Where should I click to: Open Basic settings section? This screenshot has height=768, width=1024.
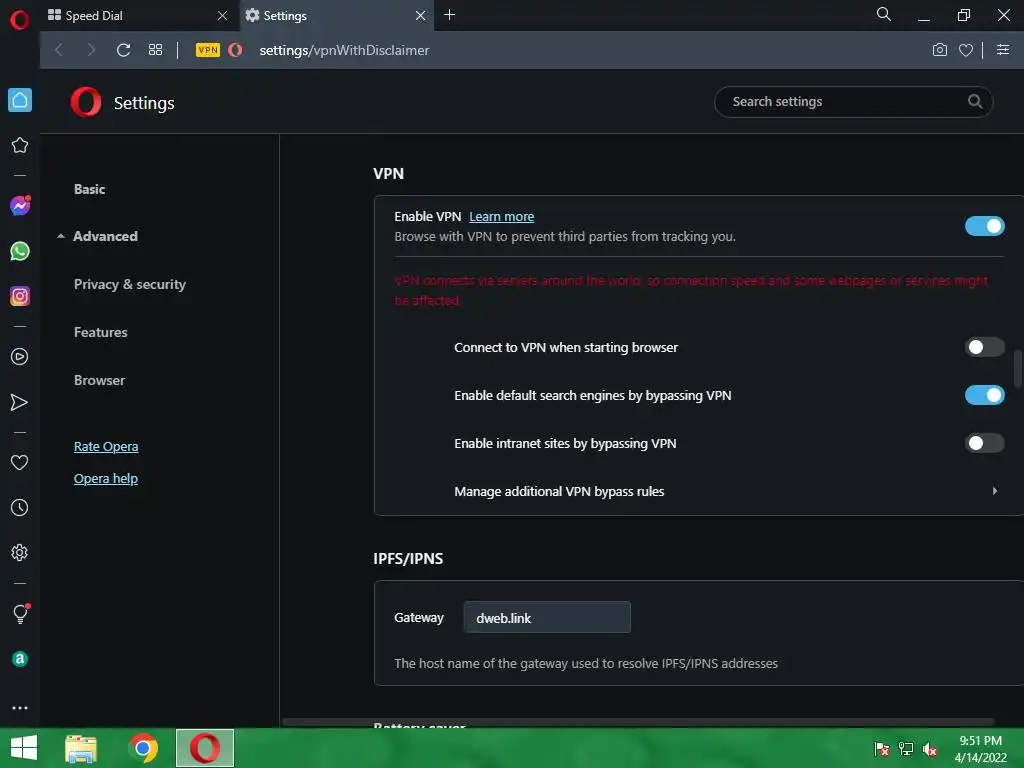[89, 189]
